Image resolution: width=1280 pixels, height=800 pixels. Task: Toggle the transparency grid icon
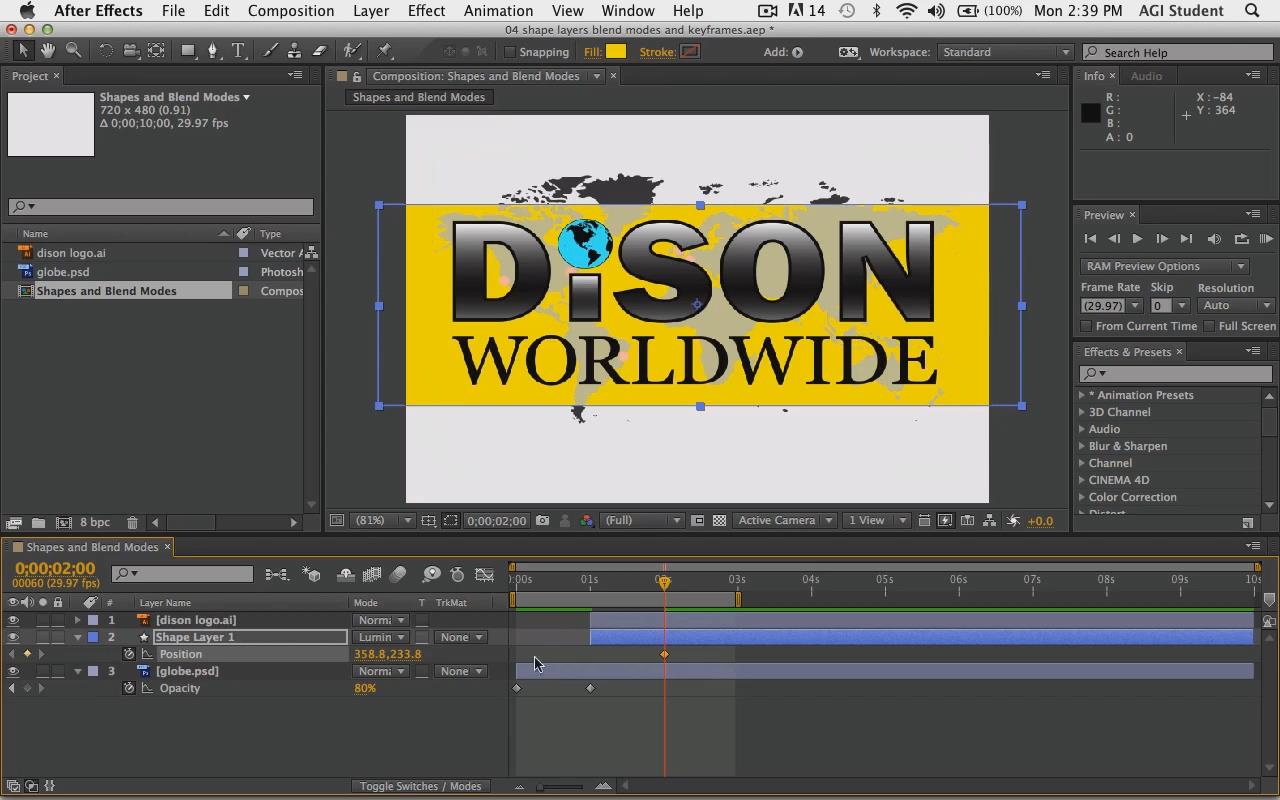[719, 520]
